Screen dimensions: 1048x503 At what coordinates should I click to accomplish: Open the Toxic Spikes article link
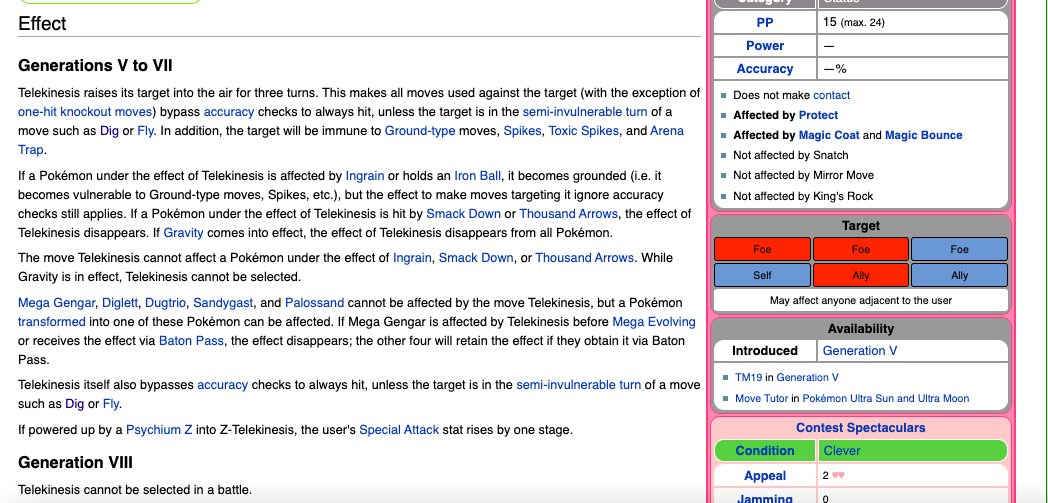(585, 131)
